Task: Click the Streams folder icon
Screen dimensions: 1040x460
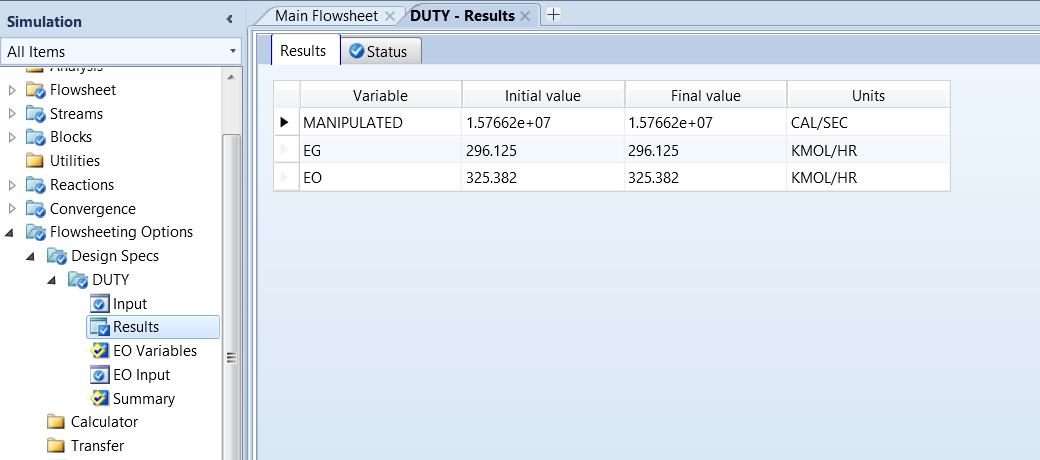Action: [x=36, y=114]
